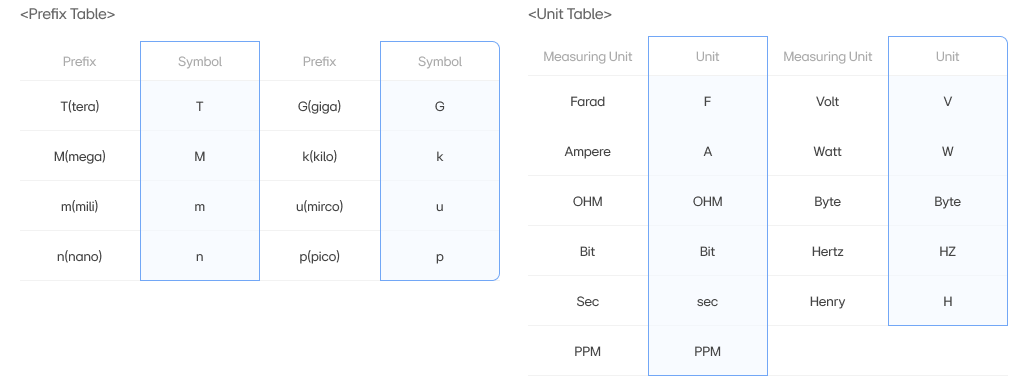Click the Watt measuring unit cell
The width and height of the screenshot is (1028, 376).
[827, 151]
